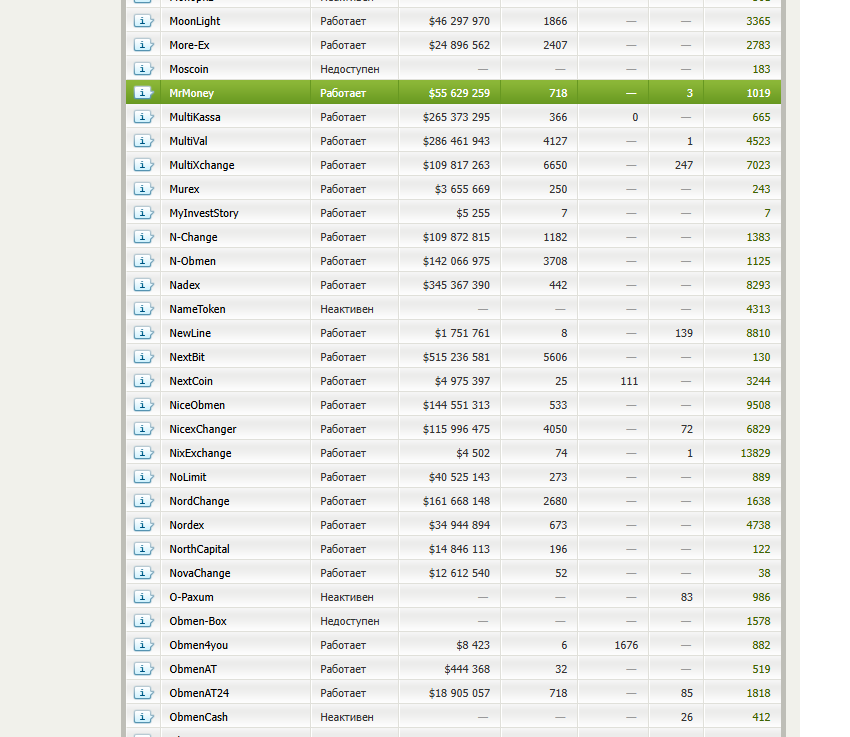Image resolution: width=850 pixels, height=737 pixels.
Task: Click the NorthCapital exchanger name
Action: click(x=199, y=549)
